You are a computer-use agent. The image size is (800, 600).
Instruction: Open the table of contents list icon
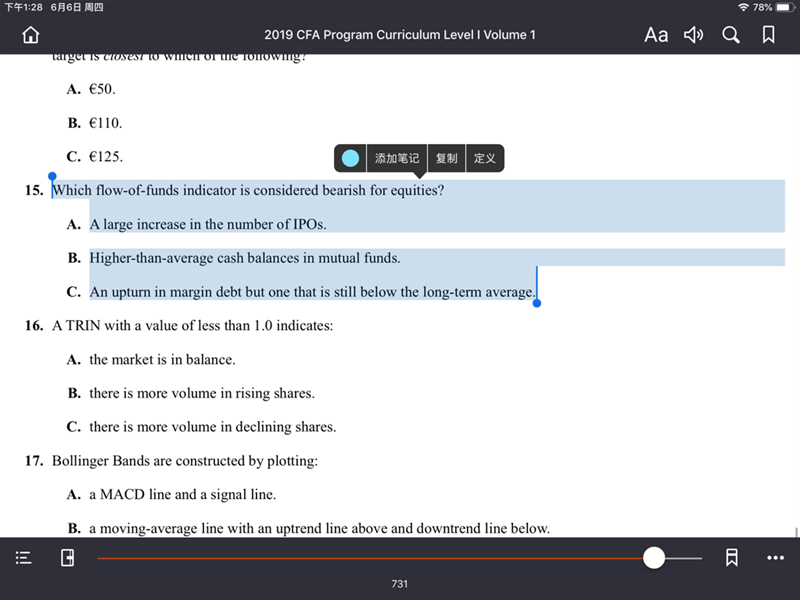click(23, 558)
